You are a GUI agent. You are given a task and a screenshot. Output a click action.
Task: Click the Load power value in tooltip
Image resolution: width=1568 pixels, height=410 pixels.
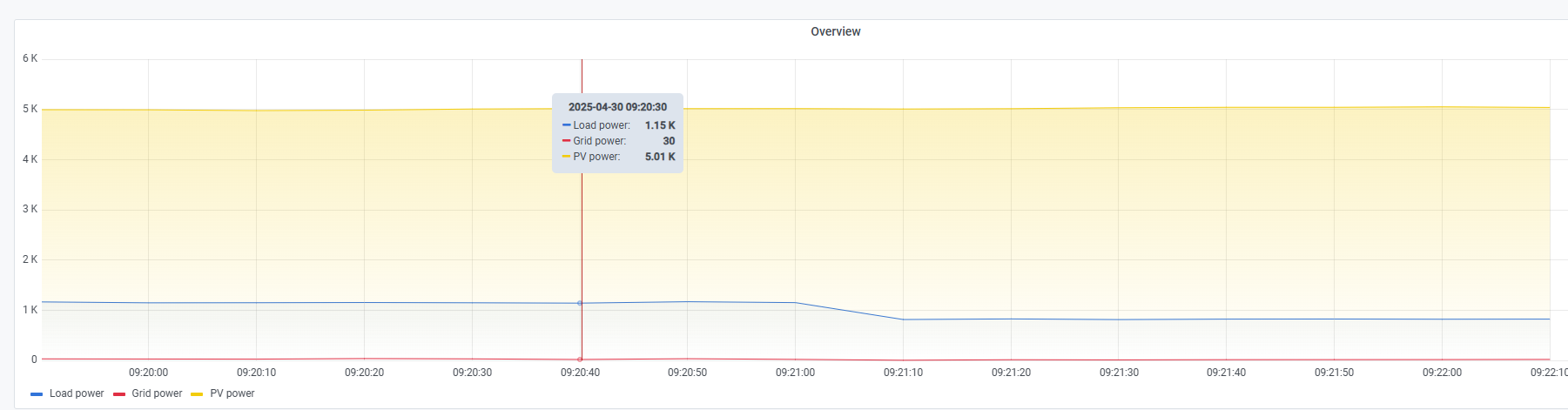[x=660, y=125]
